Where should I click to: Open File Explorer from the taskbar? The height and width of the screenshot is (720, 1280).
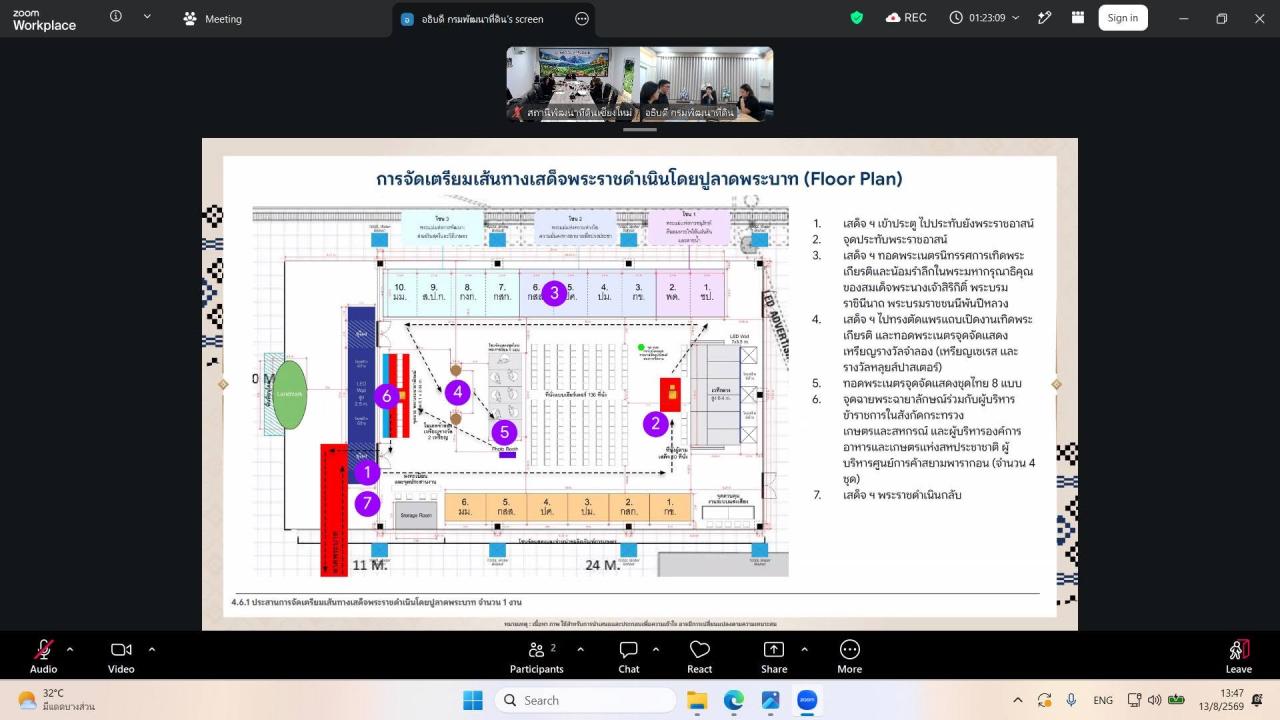pyautogui.click(x=697, y=700)
